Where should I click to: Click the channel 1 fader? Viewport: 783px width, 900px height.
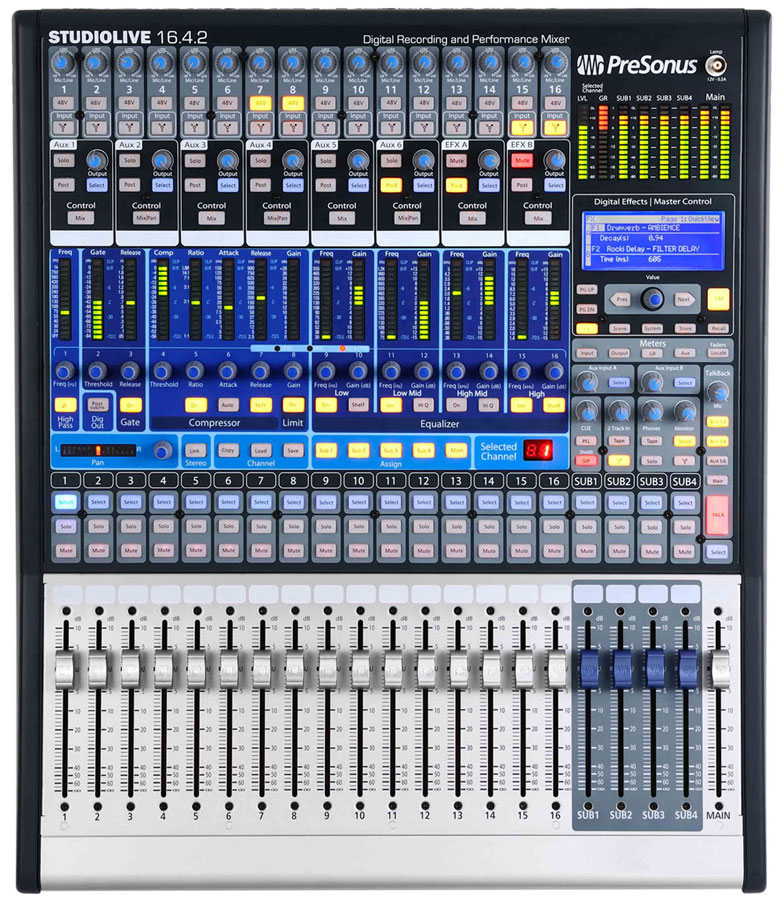click(65, 669)
